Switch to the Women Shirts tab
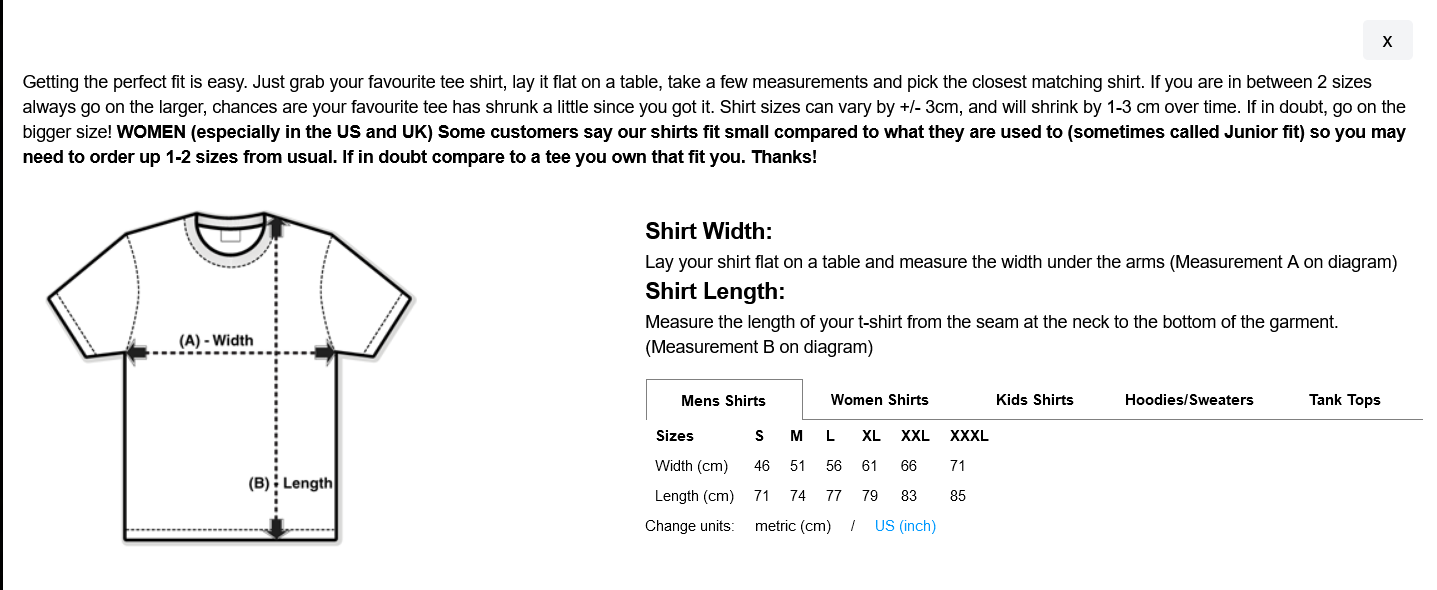1437x590 pixels. pyautogui.click(x=879, y=399)
